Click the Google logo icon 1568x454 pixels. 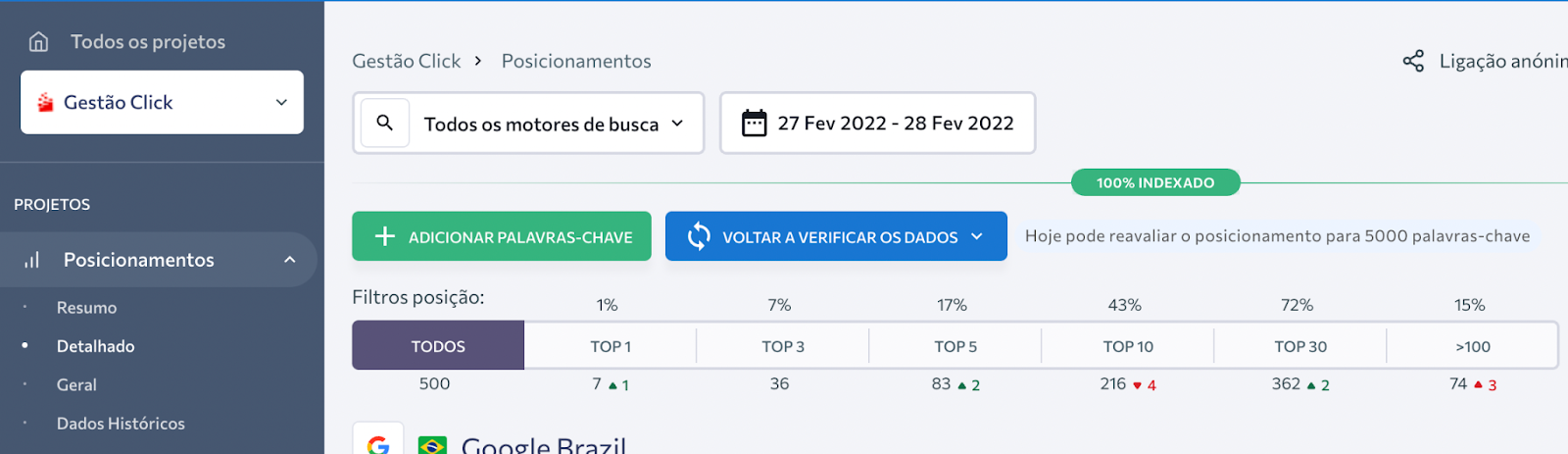click(378, 446)
